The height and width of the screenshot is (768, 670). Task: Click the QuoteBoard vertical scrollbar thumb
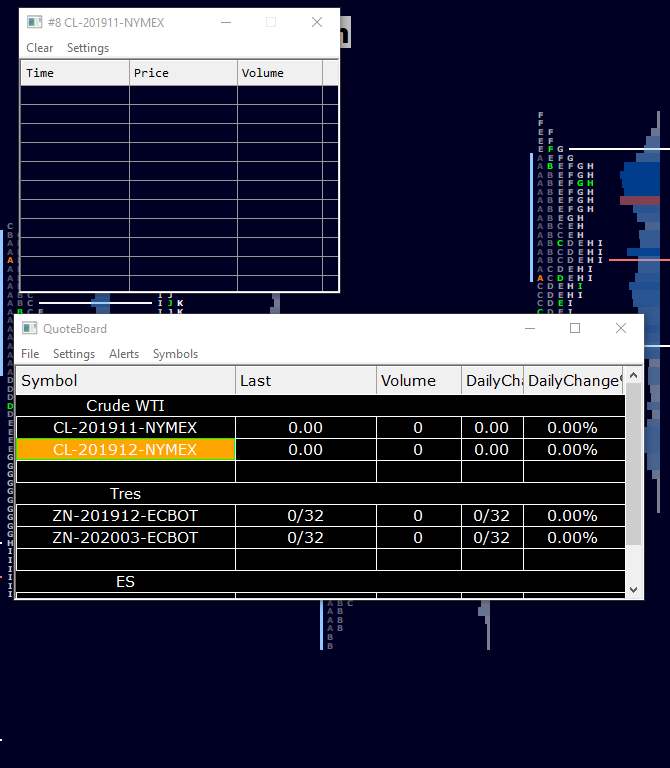click(x=633, y=464)
